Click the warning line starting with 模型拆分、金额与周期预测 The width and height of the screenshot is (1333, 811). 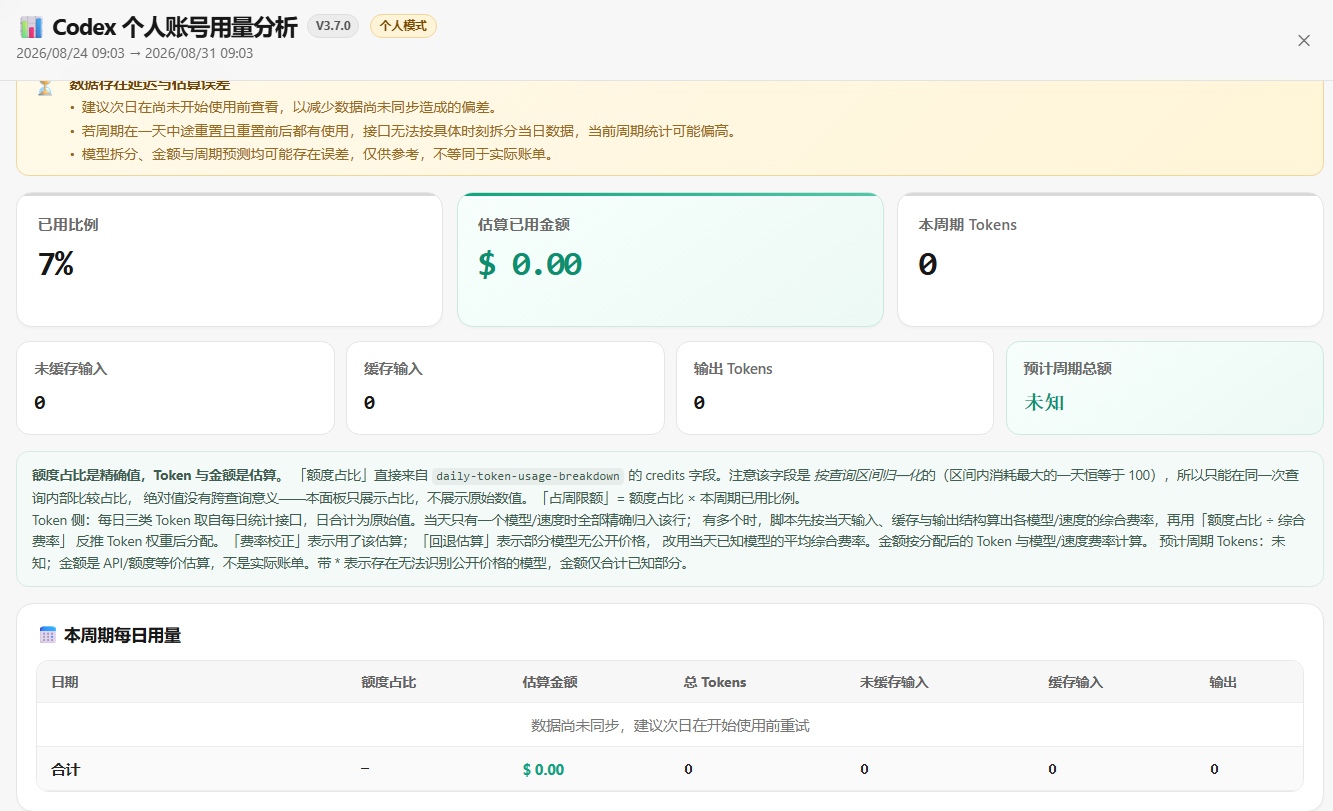point(318,155)
